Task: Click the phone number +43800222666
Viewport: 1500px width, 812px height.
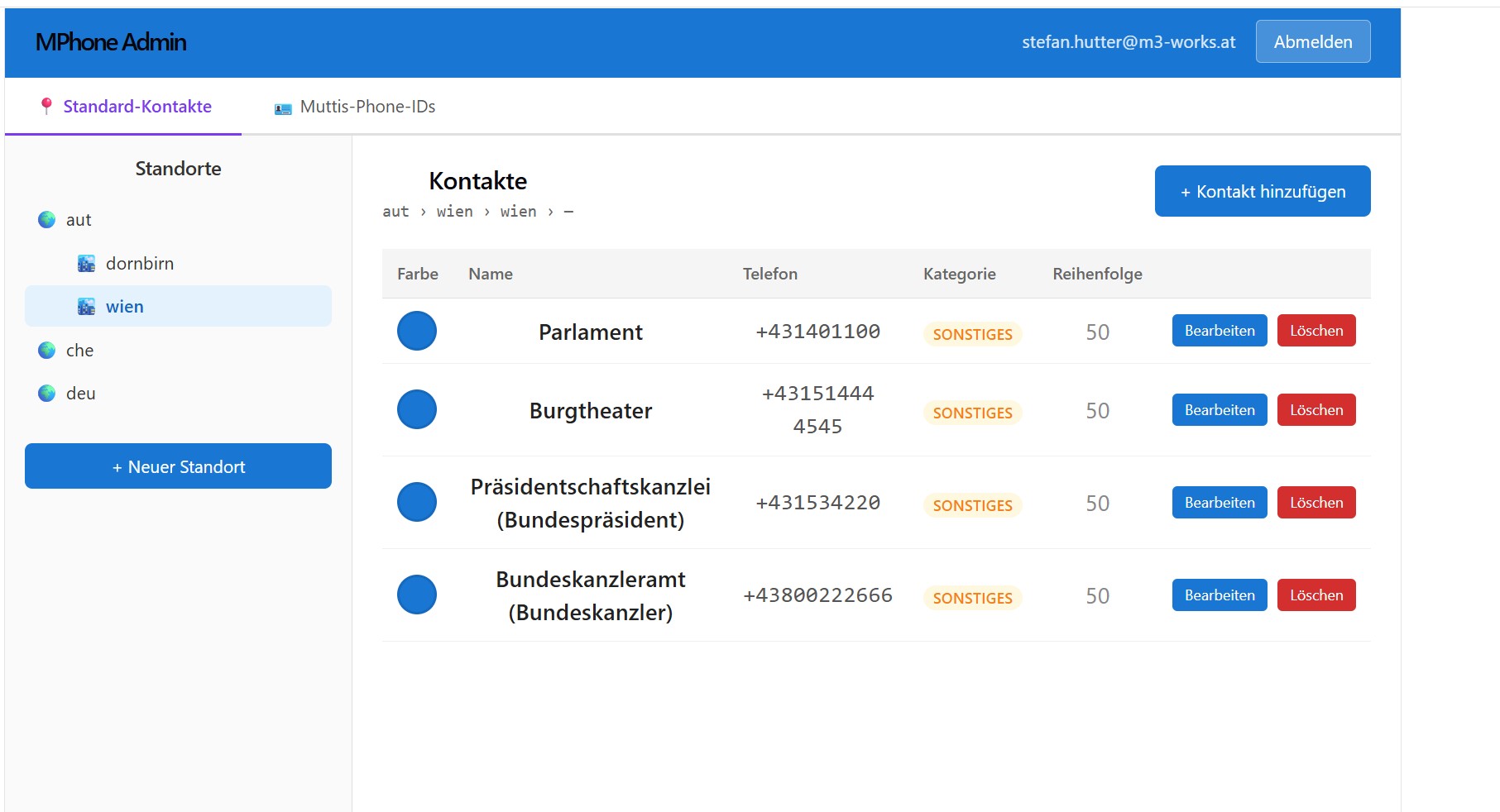Action: (817, 595)
